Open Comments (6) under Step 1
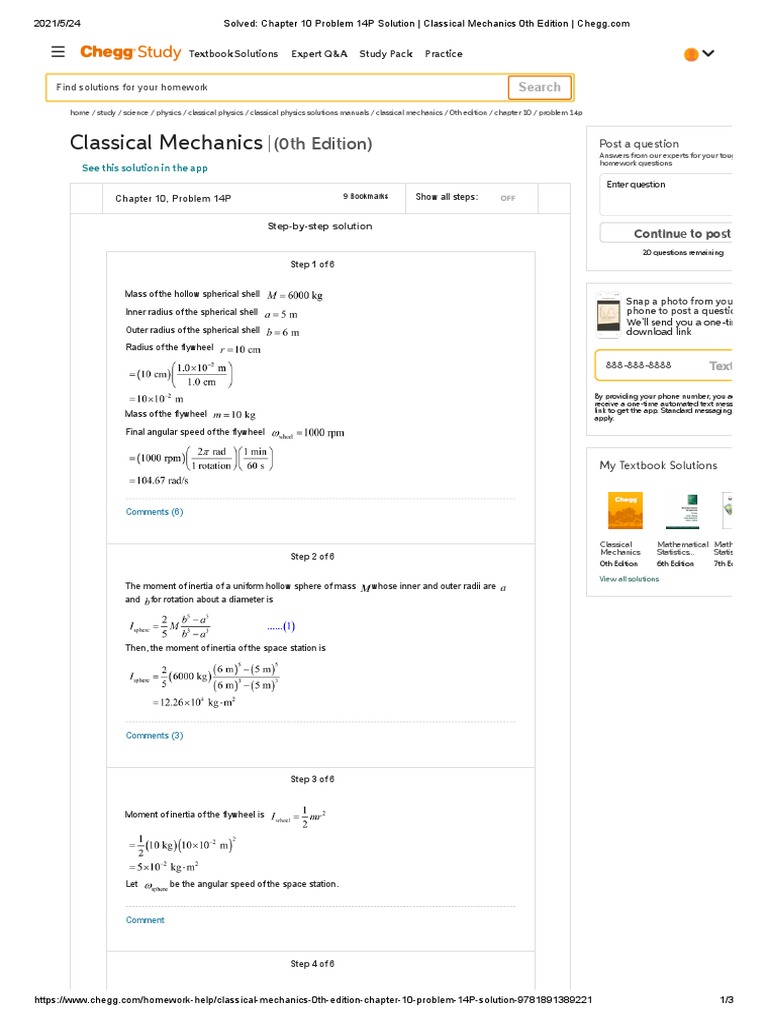This screenshot has width=768, height=1024. click(154, 512)
